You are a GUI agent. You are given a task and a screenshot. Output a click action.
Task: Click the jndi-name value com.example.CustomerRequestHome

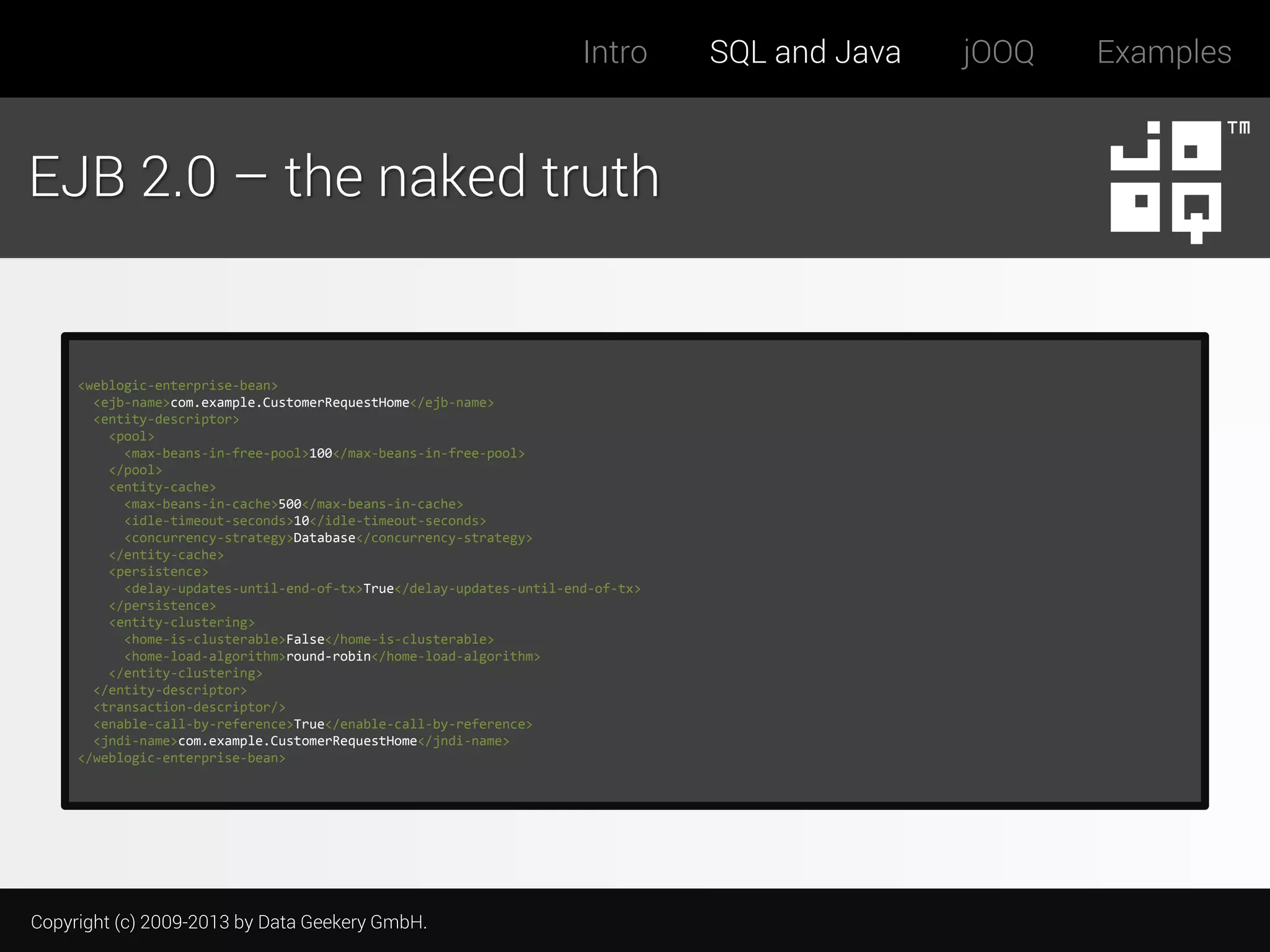[x=298, y=741]
